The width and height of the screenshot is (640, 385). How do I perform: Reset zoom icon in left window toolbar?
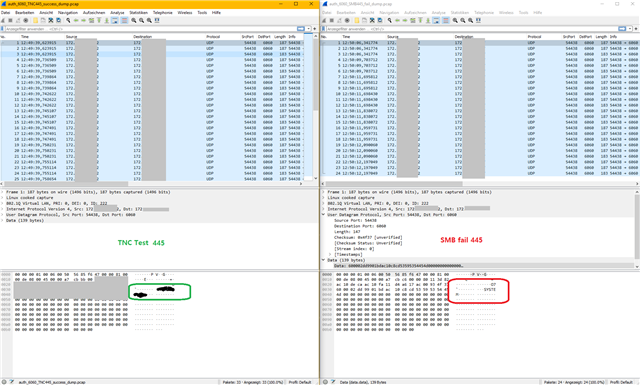(149, 20)
